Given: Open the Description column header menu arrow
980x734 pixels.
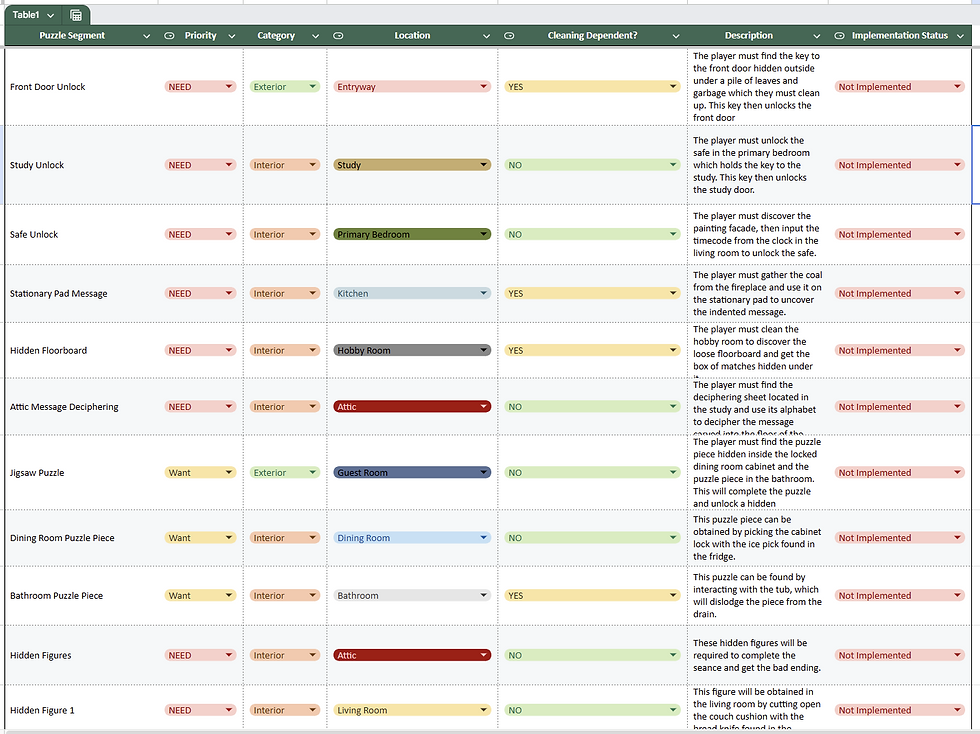Looking at the screenshot, I should tap(817, 36).
